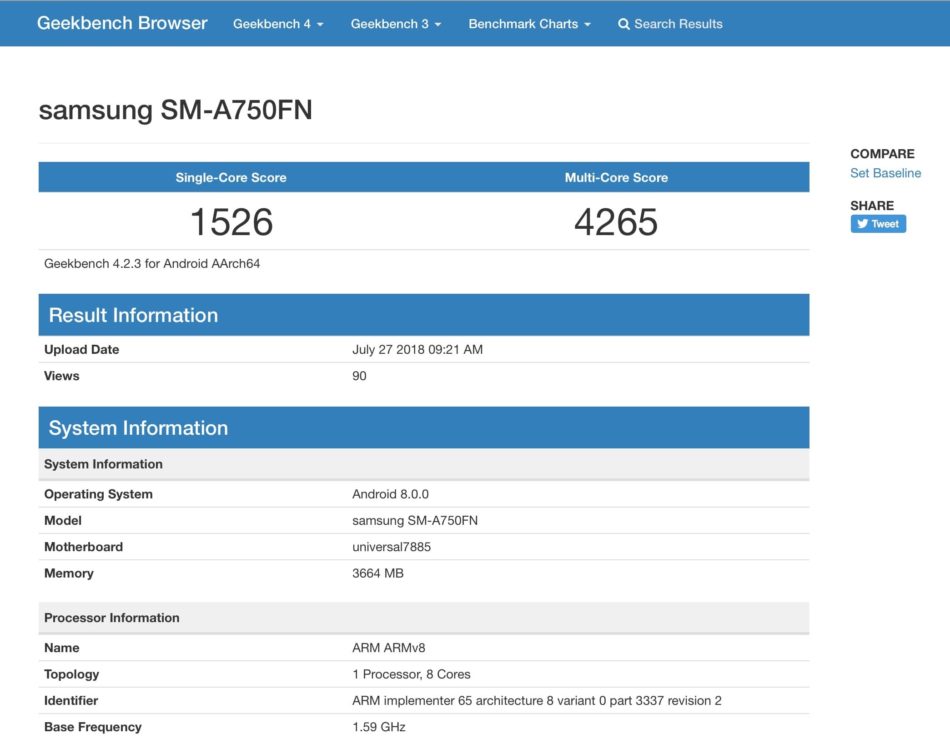Select the Geekbench 4.2.3 for Android AArch64 text
The width and height of the screenshot is (950, 744).
152,264
